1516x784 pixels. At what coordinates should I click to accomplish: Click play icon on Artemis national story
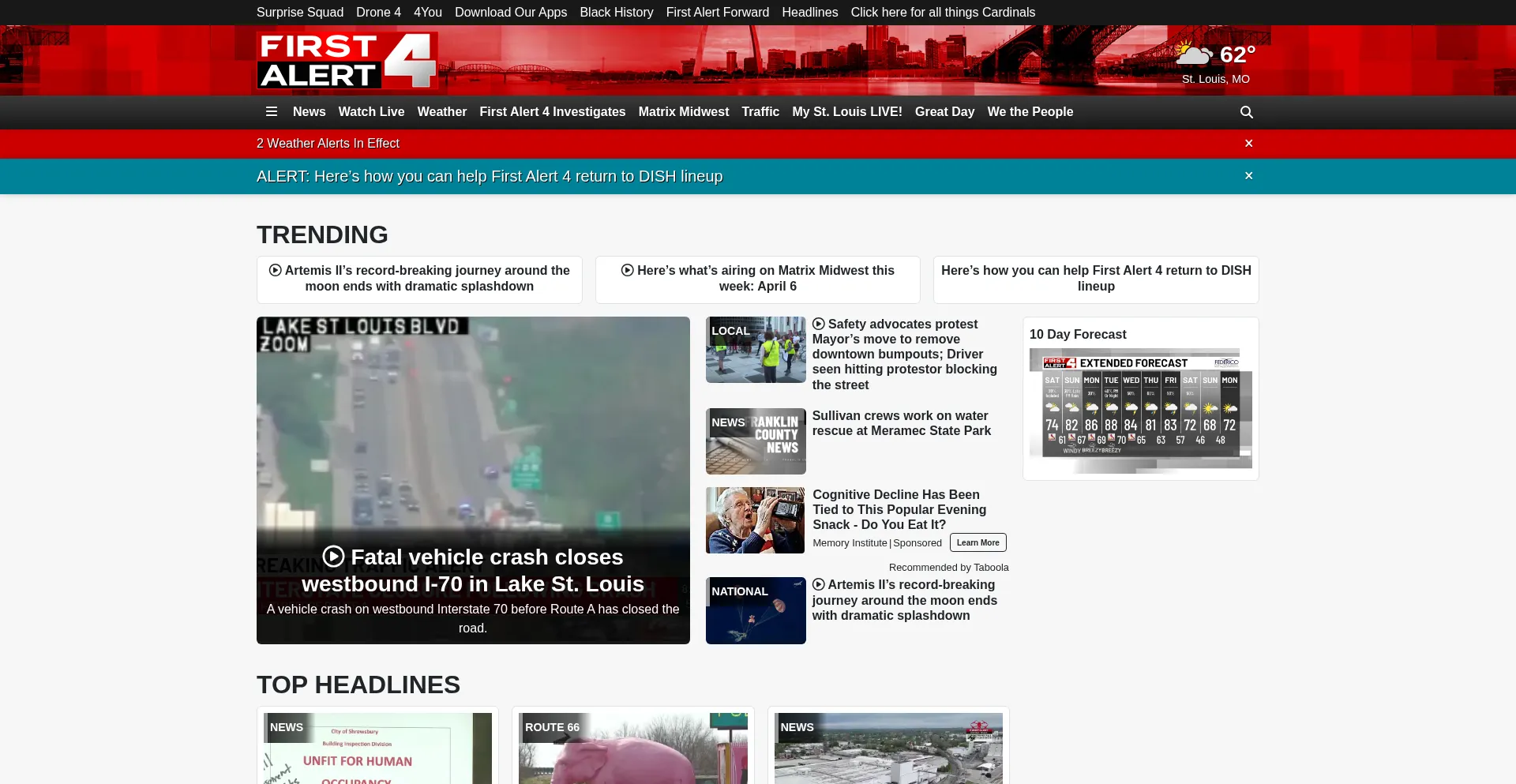coord(819,585)
